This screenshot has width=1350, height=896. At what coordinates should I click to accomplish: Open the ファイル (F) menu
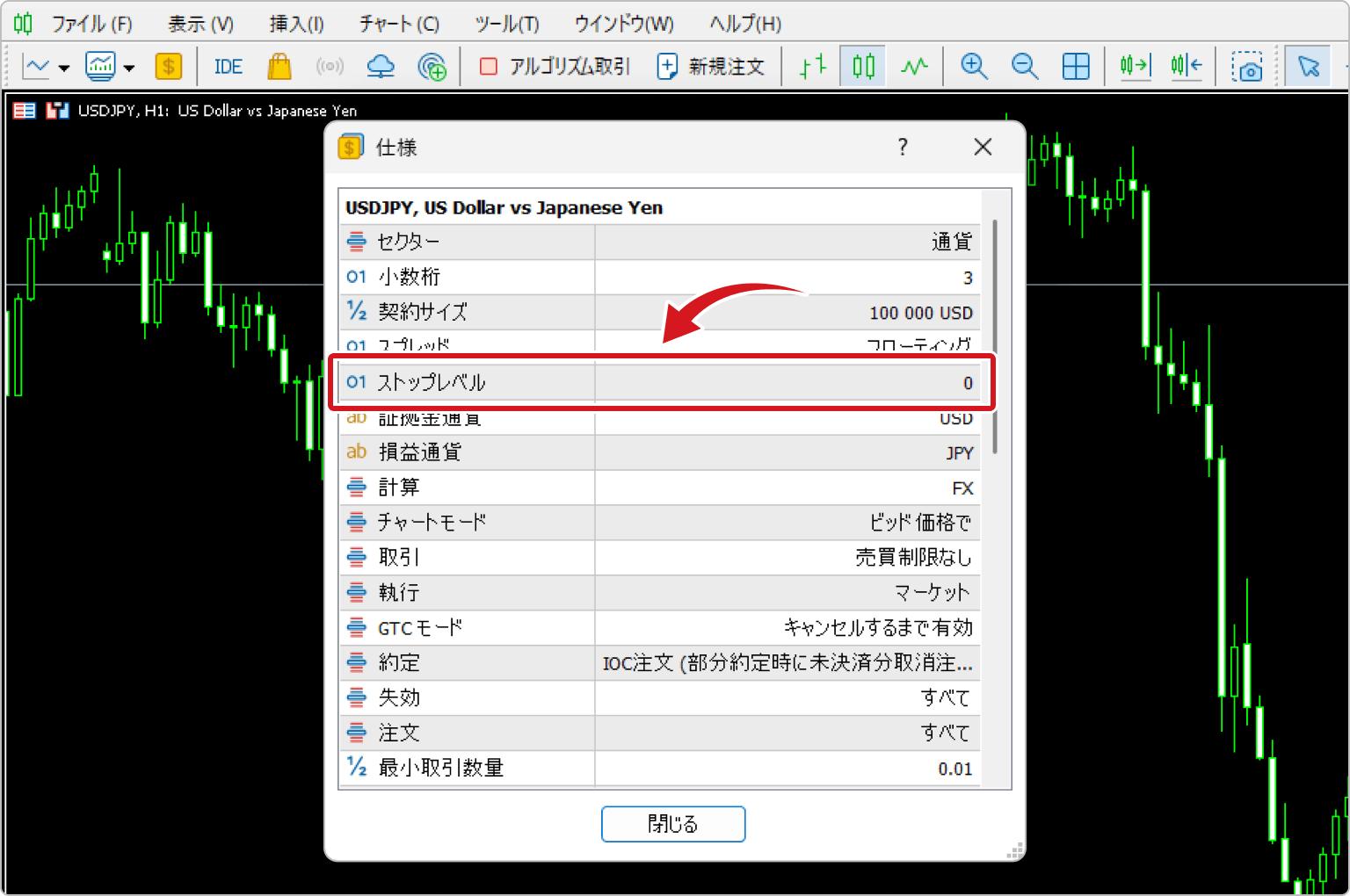tap(91, 24)
